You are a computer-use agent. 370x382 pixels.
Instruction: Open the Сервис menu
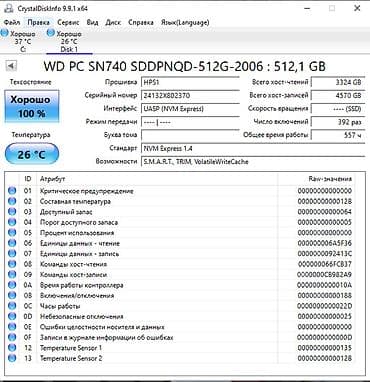[68, 22]
